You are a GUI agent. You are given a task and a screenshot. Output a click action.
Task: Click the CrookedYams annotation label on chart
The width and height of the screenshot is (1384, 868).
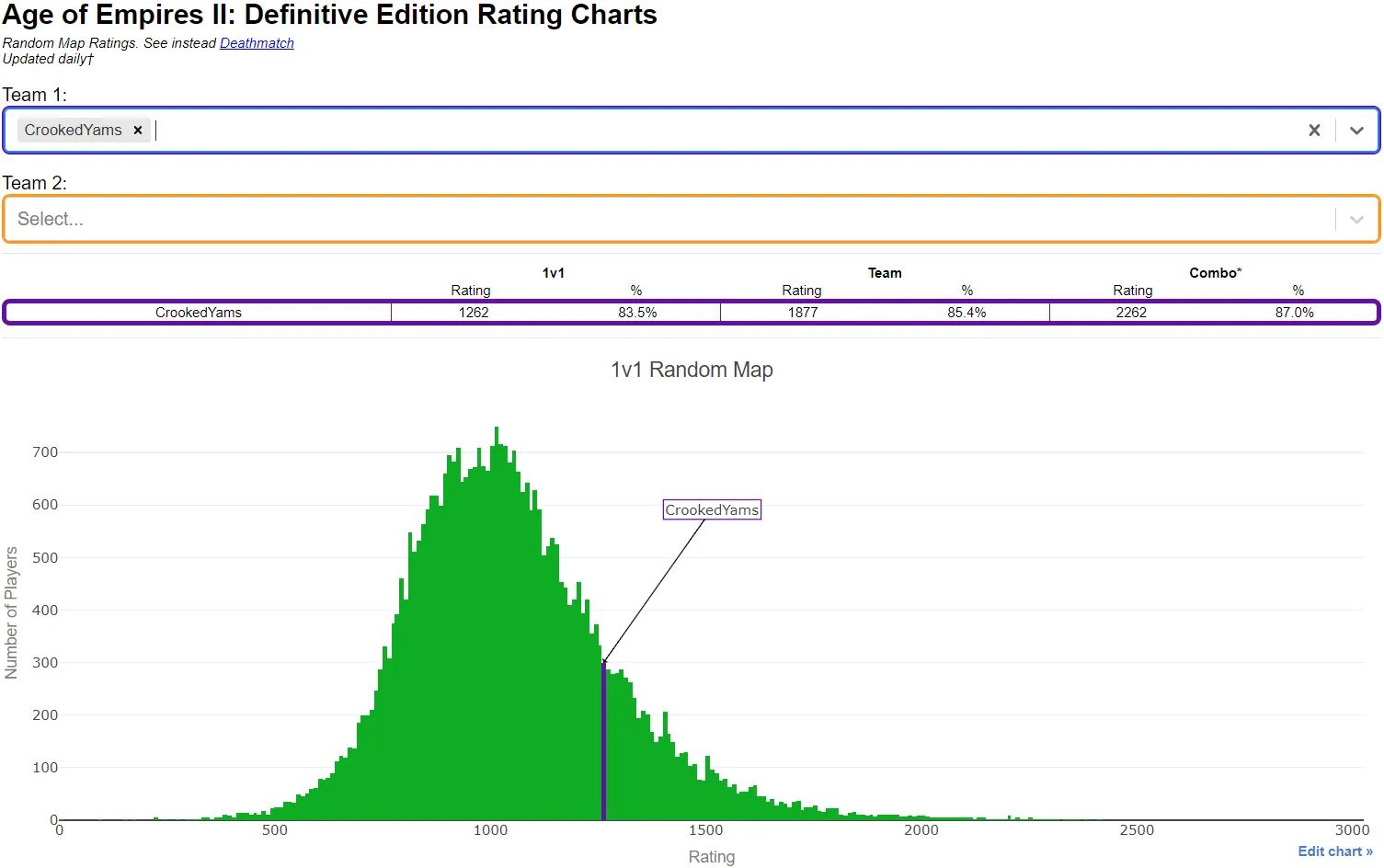coord(712,509)
